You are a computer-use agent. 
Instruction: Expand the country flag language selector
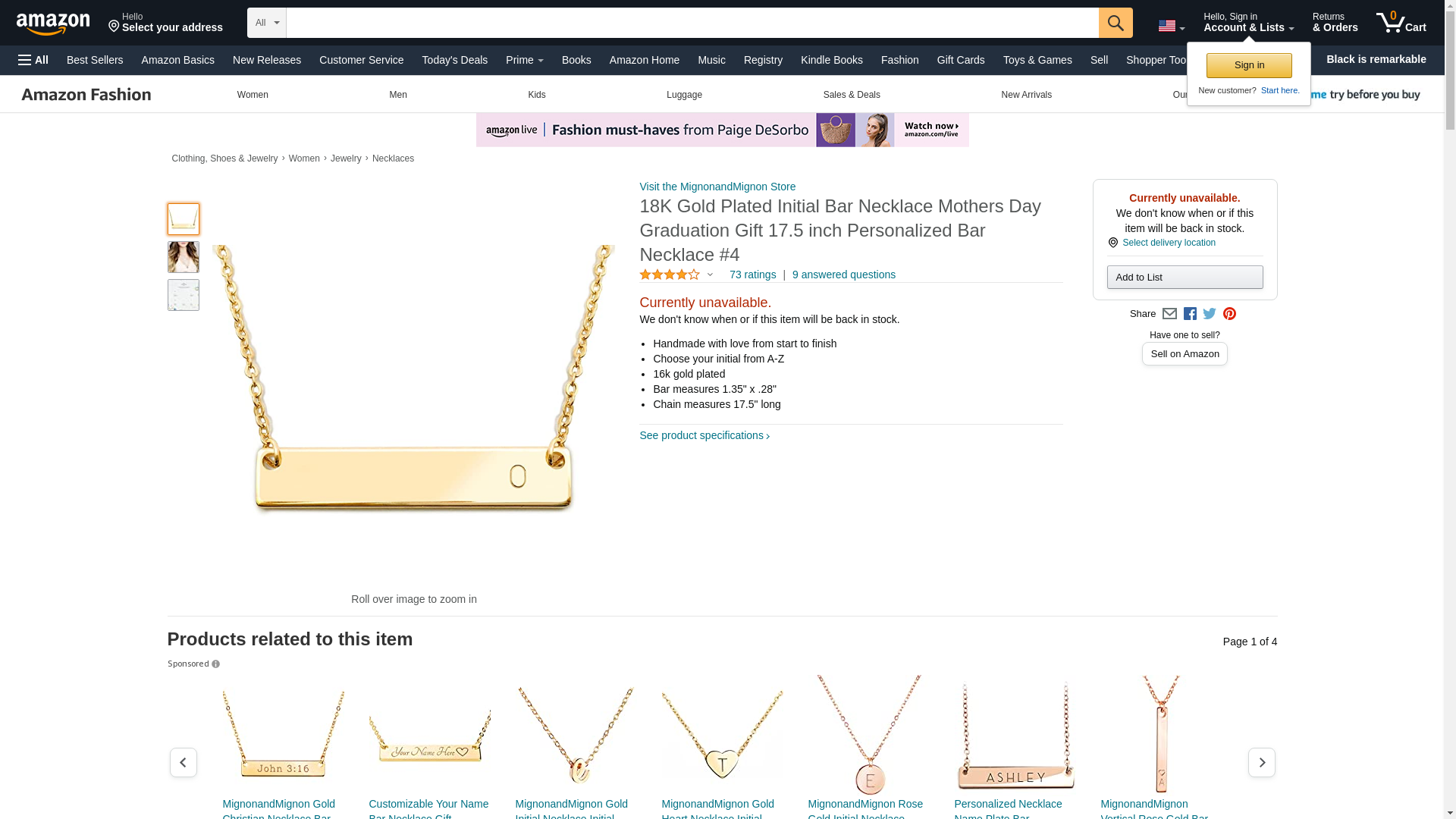pos(1171,26)
